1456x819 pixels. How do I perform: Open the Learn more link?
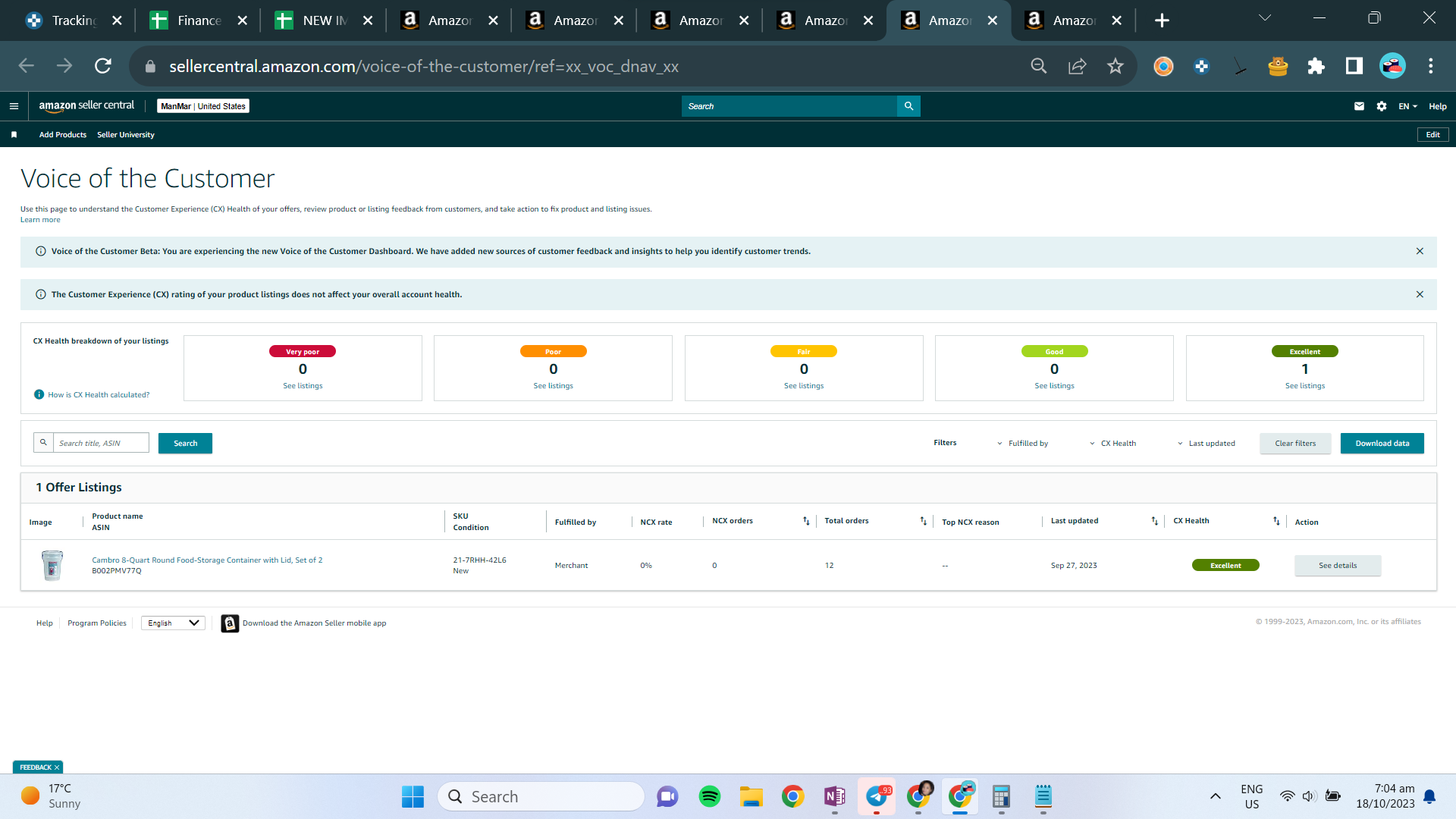tap(40, 220)
